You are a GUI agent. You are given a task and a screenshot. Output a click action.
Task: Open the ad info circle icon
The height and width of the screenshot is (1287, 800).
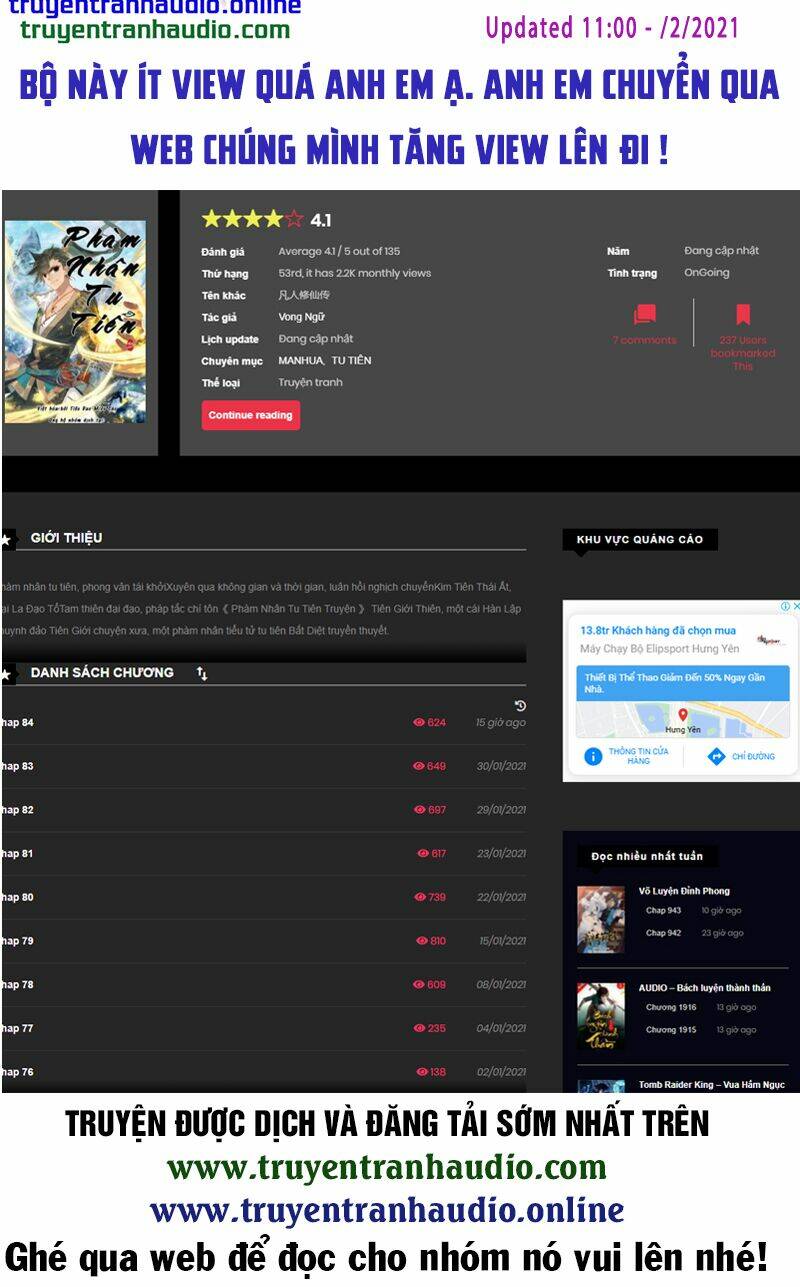785,606
